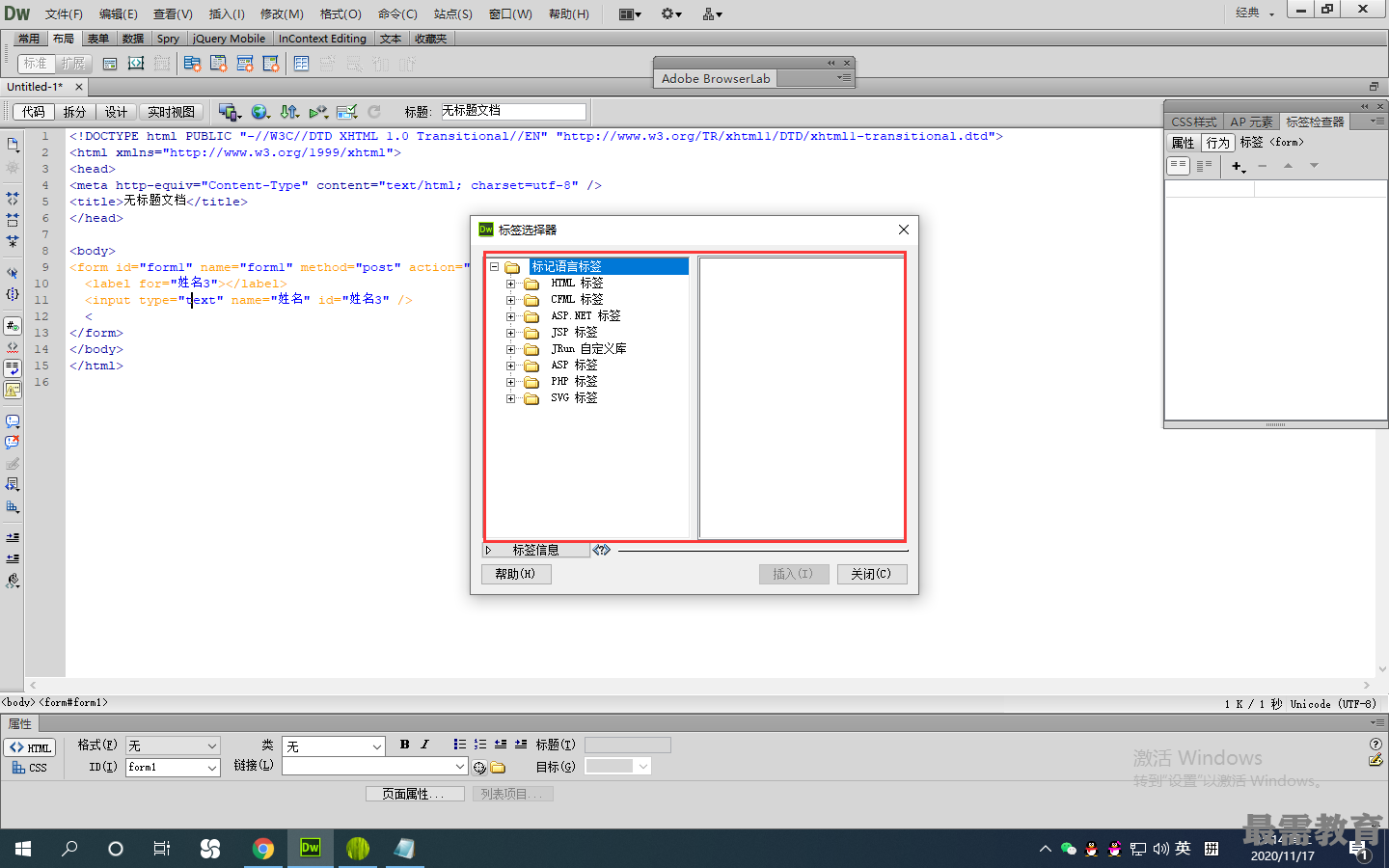
Task: Switch properties to CSS mode
Action: pos(30,768)
